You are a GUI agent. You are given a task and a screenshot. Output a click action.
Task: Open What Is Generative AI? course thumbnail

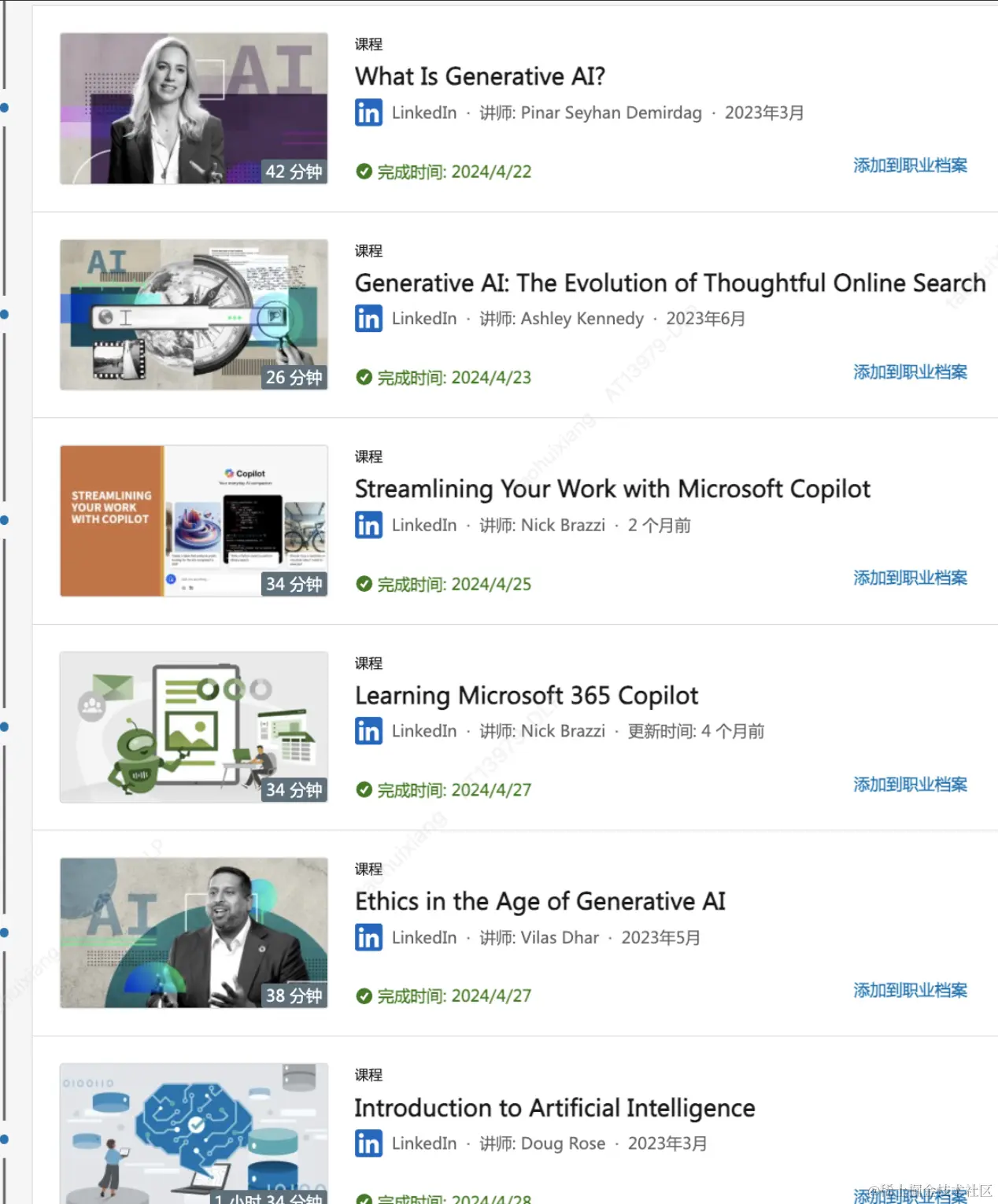point(194,109)
